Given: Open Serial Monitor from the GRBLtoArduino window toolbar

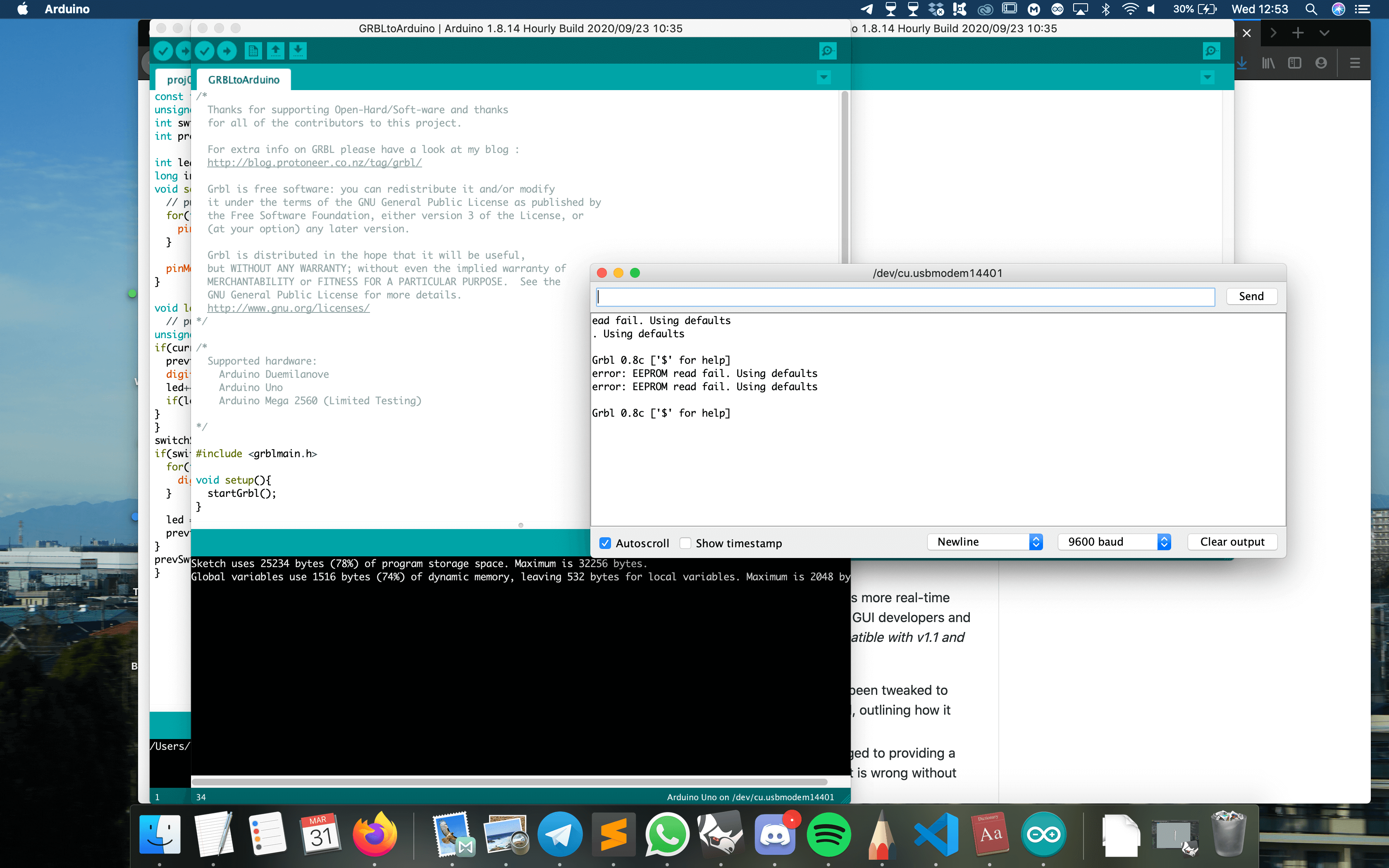Looking at the screenshot, I should tap(827, 51).
